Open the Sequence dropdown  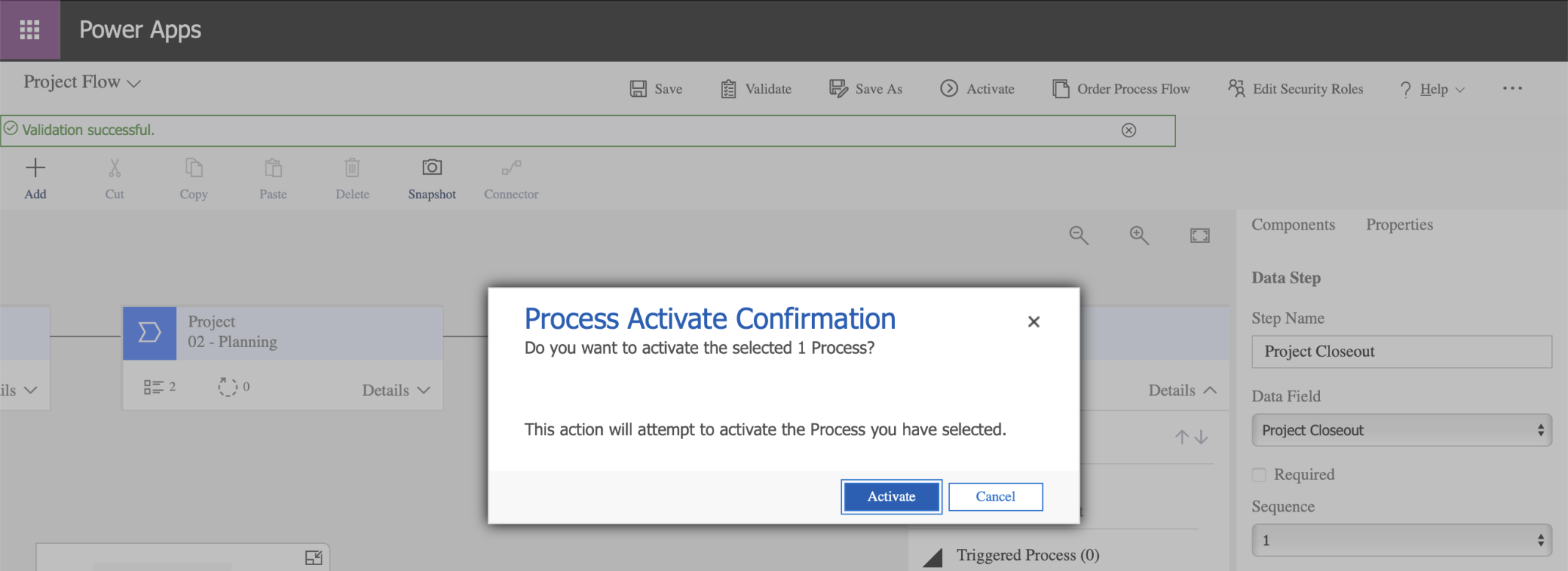coord(1401,540)
